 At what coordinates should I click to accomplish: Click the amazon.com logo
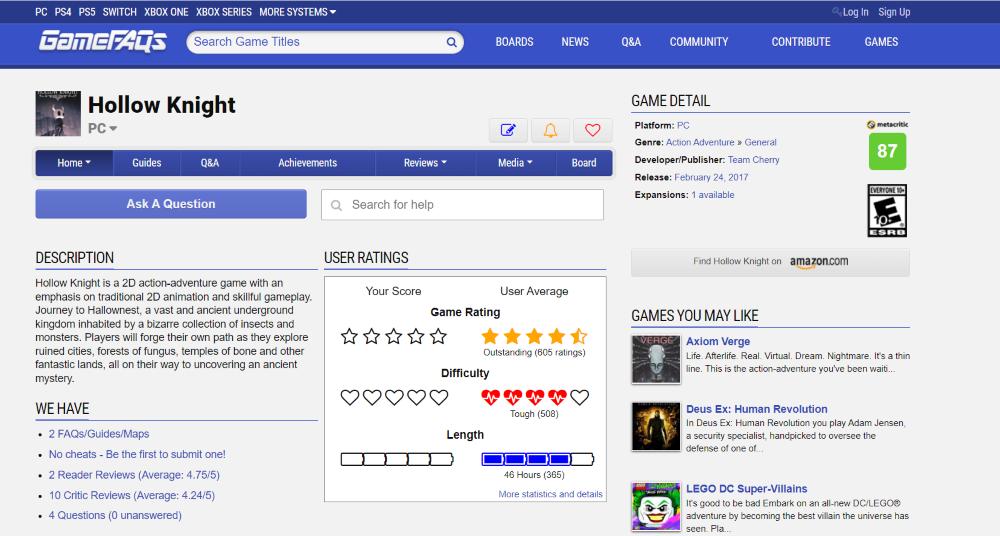point(819,262)
